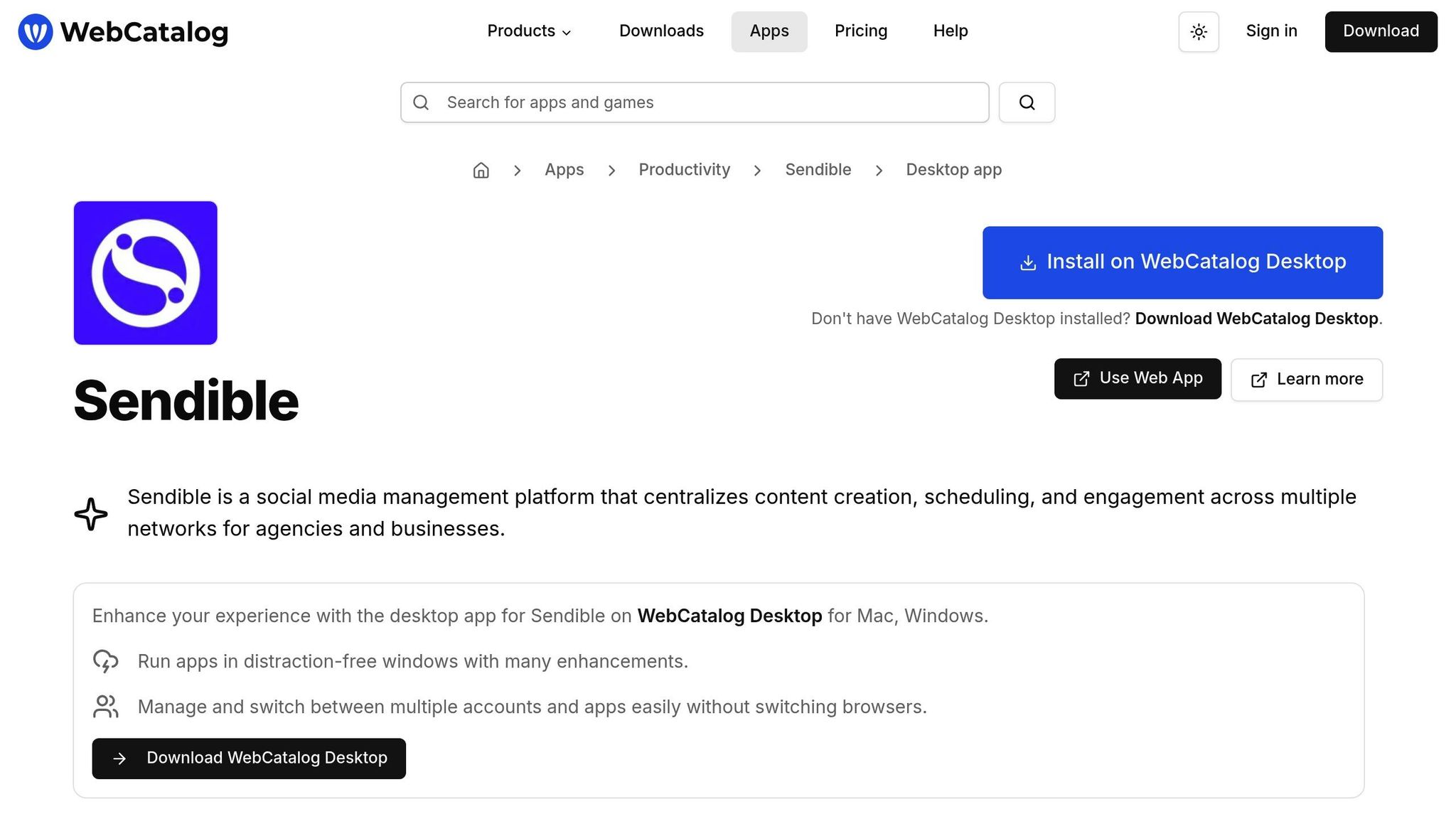1456x819 pixels.
Task: Toggle the light/dark theme sun button
Action: click(1199, 32)
